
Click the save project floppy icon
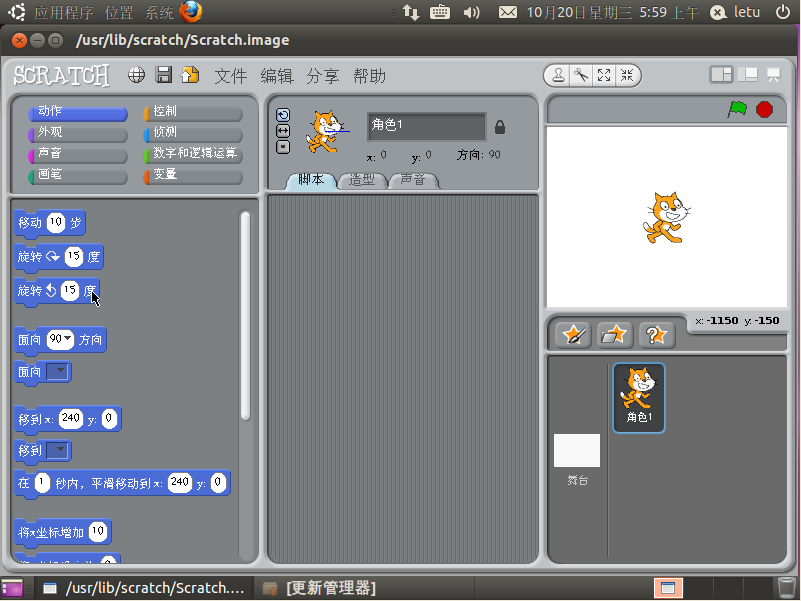point(163,75)
